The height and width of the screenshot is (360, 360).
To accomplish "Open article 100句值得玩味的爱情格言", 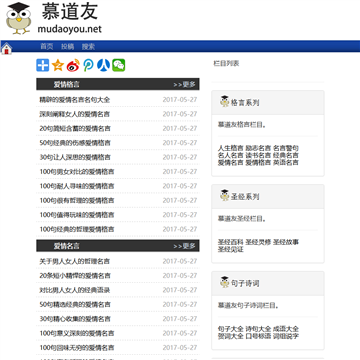I will click(77, 215).
